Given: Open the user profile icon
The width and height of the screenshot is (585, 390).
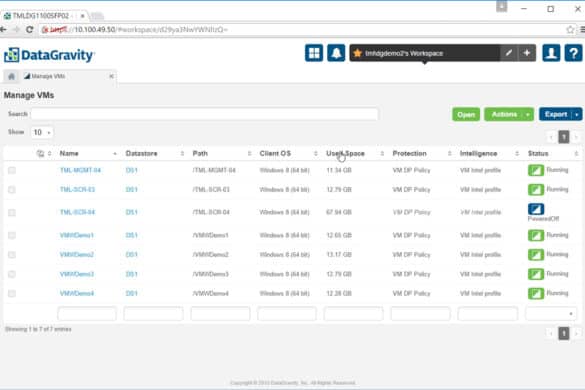Looking at the screenshot, I should tap(551, 53).
